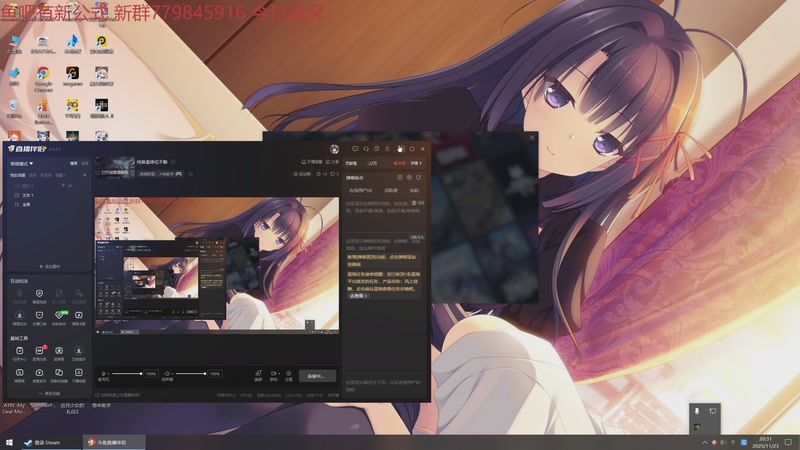Click 添加素材 to add a source
Screen dimensions: 800x450
pyautogui.click(x=49, y=266)
